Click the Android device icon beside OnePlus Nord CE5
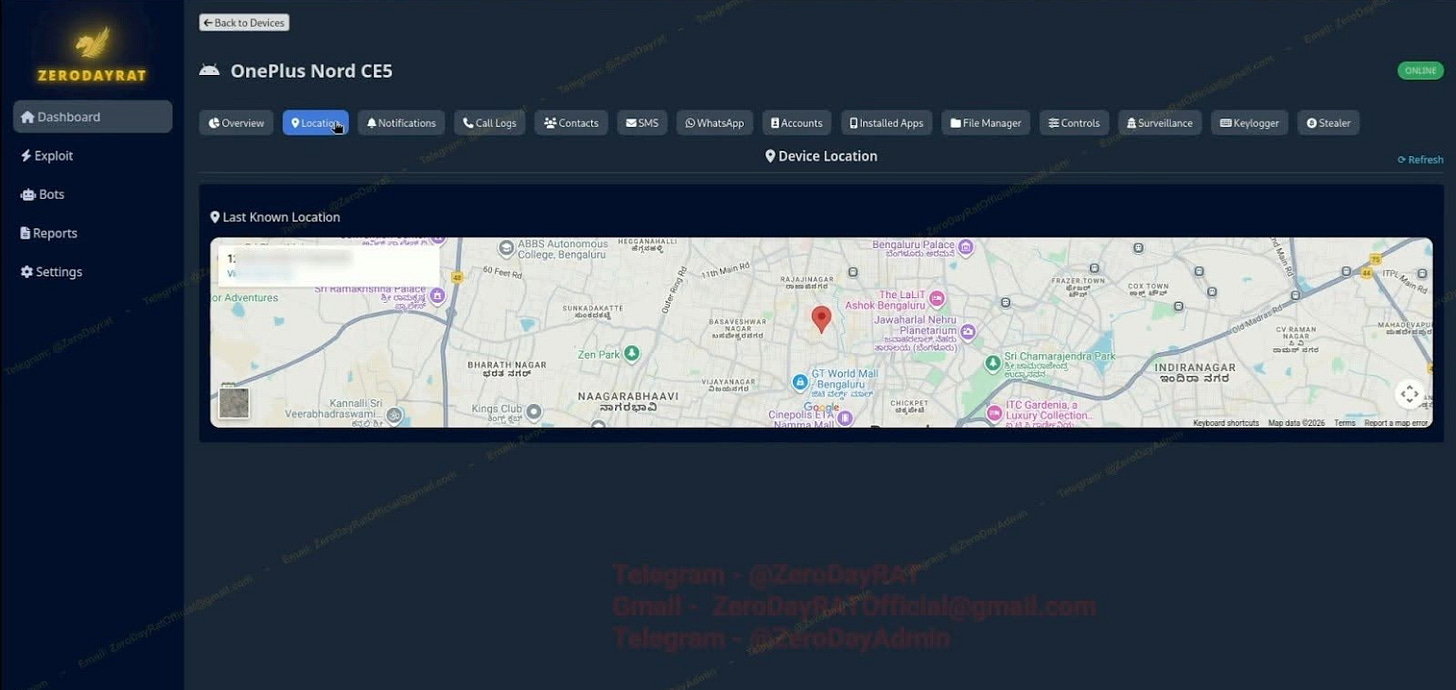 click(209, 71)
